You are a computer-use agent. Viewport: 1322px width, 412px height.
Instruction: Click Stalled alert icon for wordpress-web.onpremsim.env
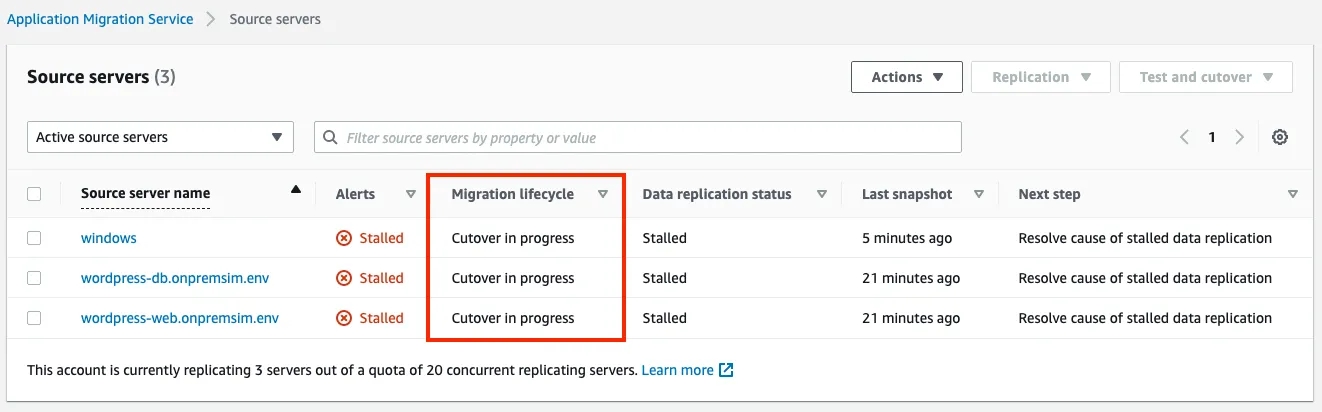(344, 318)
